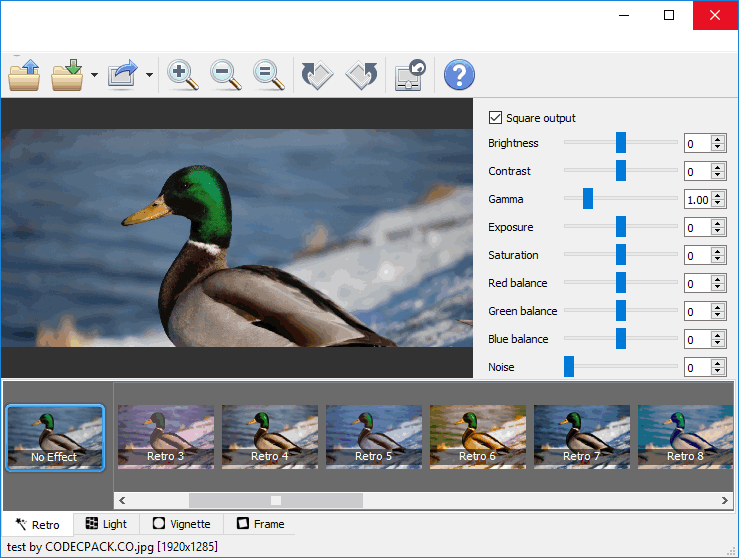This screenshot has height=558, width=739.
Task: Rotate the image counter-clockwise
Action: pyautogui.click(x=360, y=75)
